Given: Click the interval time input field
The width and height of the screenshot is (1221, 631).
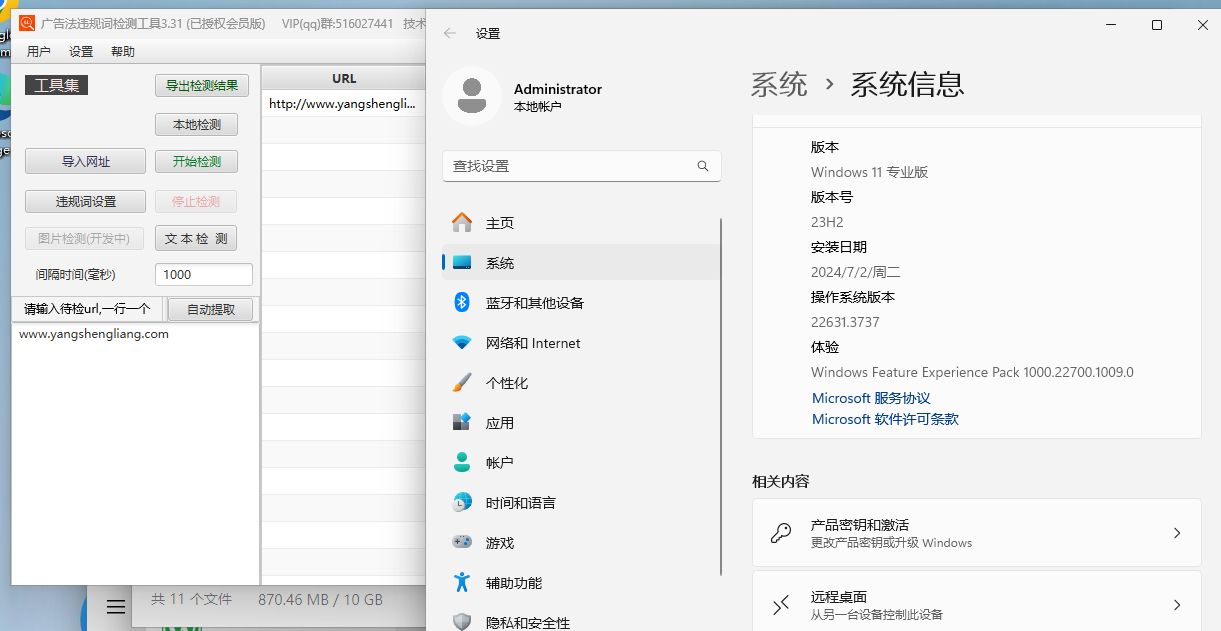Looking at the screenshot, I should (204, 275).
